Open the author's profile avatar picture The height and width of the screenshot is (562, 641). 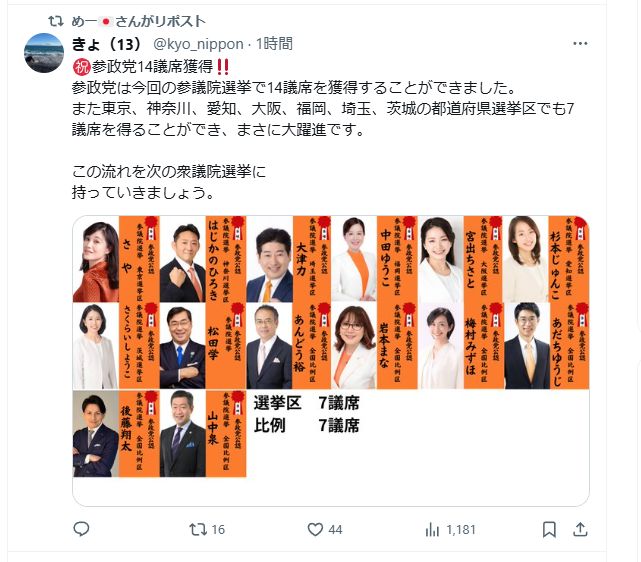(x=44, y=53)
